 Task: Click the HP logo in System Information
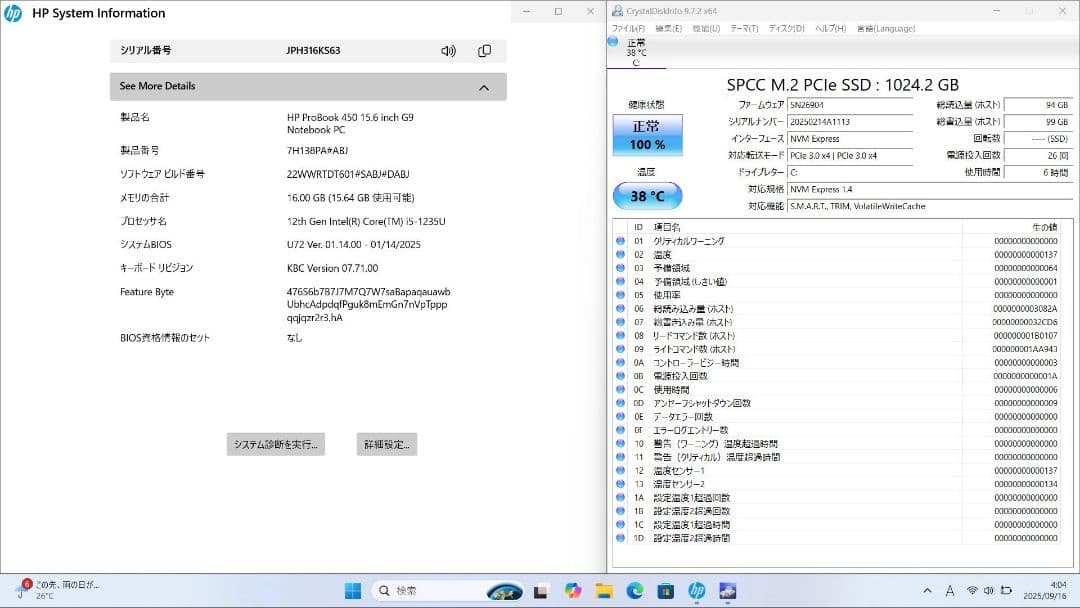[x=13, y=13]
